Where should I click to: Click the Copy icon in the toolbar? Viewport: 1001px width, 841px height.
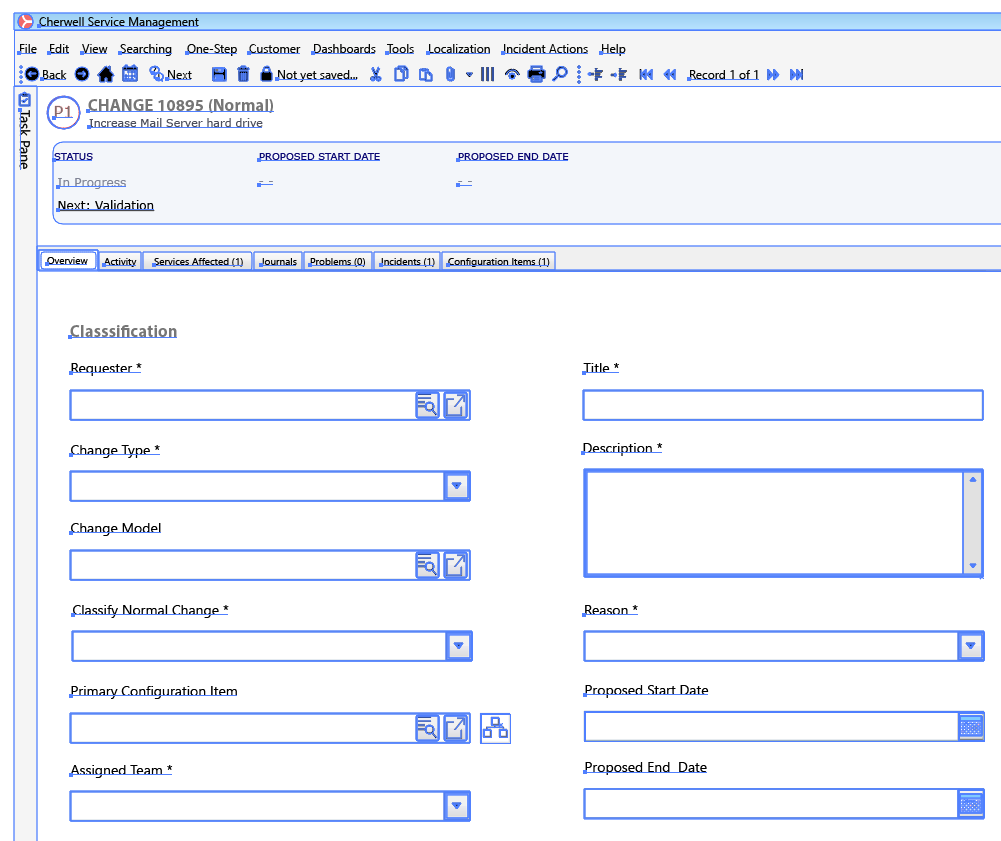(401, 74)
